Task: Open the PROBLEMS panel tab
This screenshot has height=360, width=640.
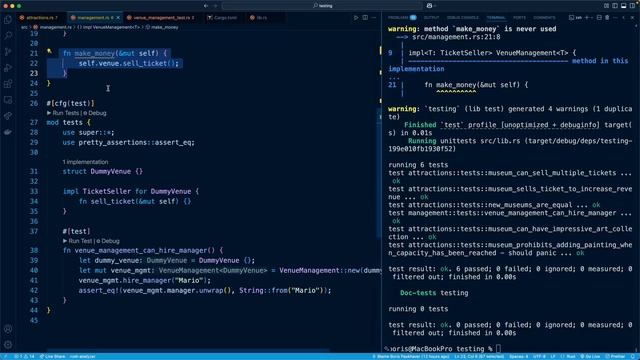Action: click(402, 18)
